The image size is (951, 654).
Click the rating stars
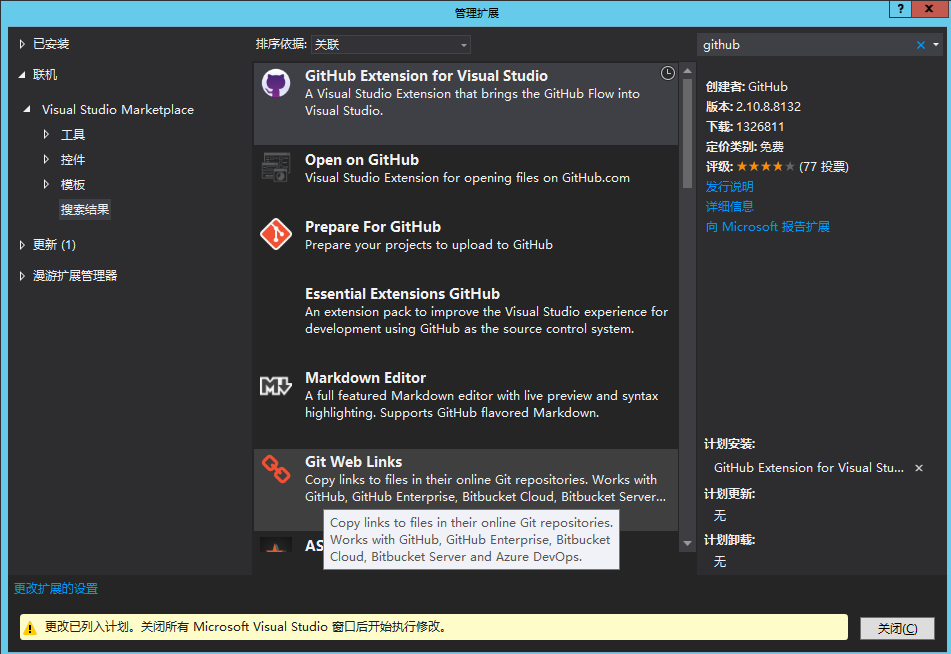pyautogui.click(x=765, y=166)
